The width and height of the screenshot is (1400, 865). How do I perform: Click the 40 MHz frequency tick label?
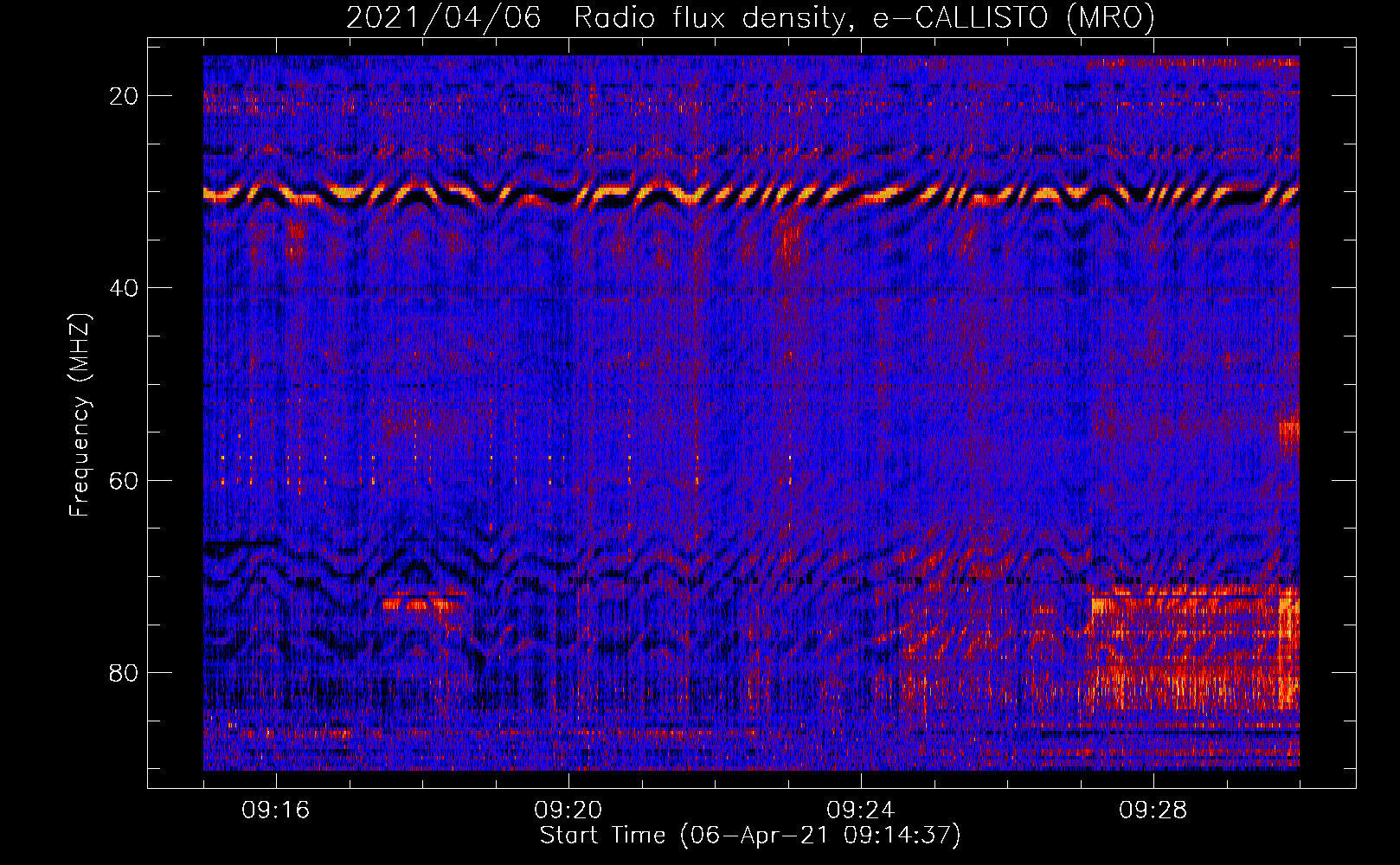click(125, 288)
